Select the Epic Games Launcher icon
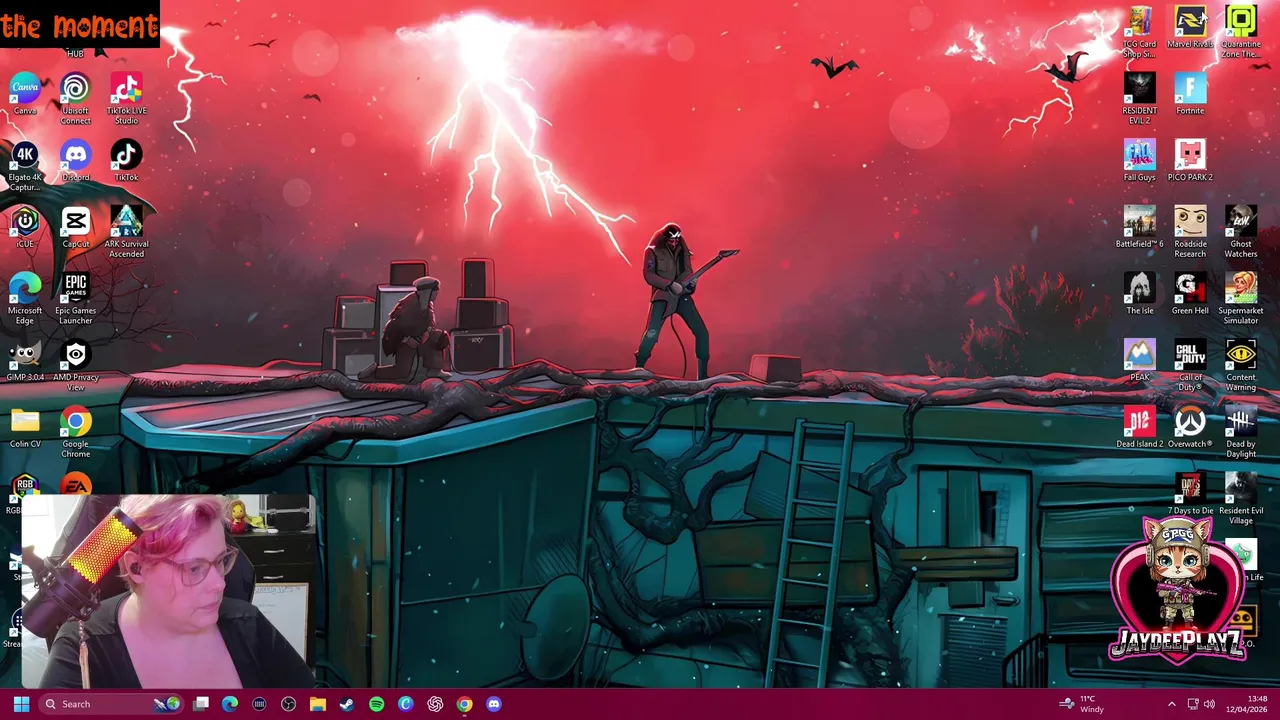1280x720 pixels. point(75,299)
